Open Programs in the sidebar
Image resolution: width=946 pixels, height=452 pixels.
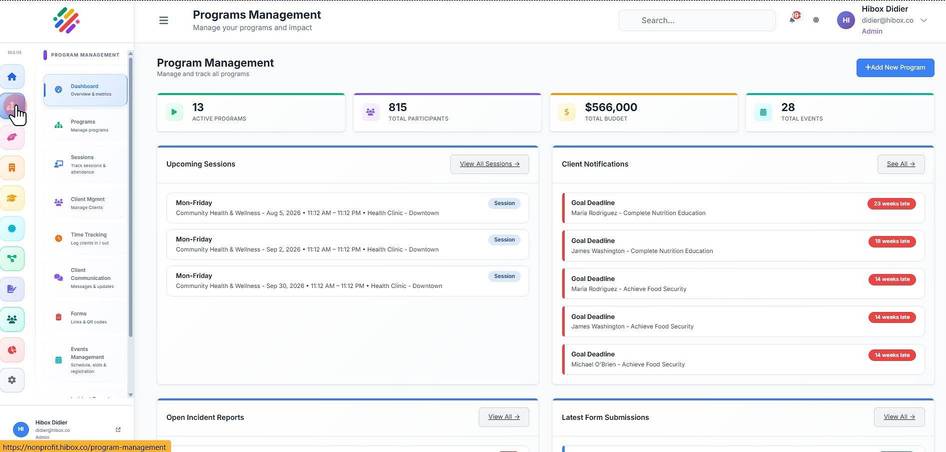point(85,126)
